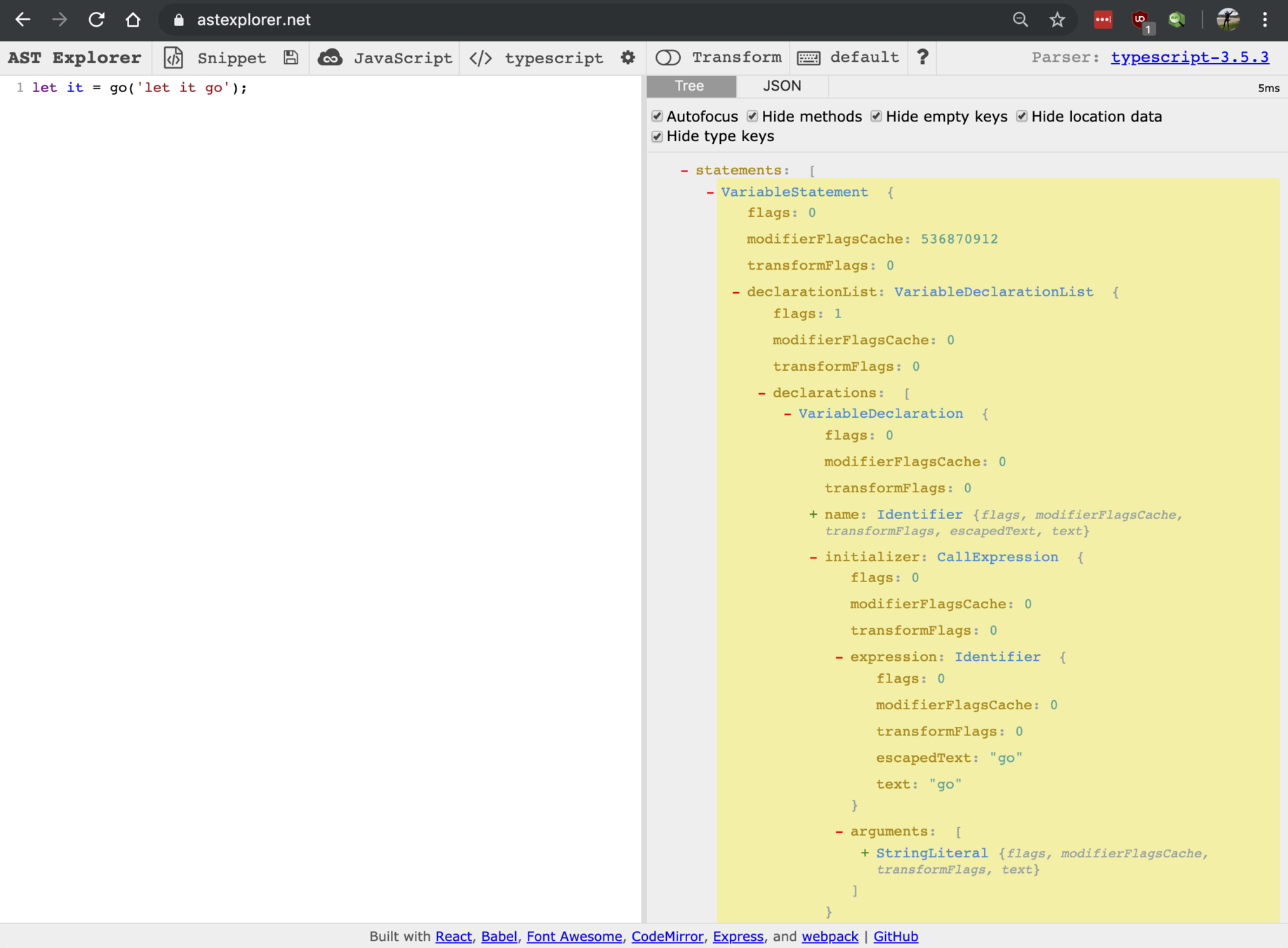
Task: Open the red dots extension icon
Action: pos(1103,20)
